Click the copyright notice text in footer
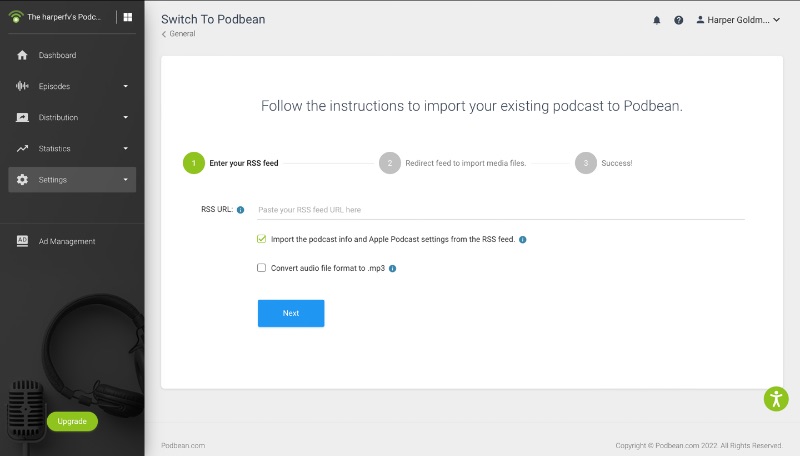 (x=699, y=445)
